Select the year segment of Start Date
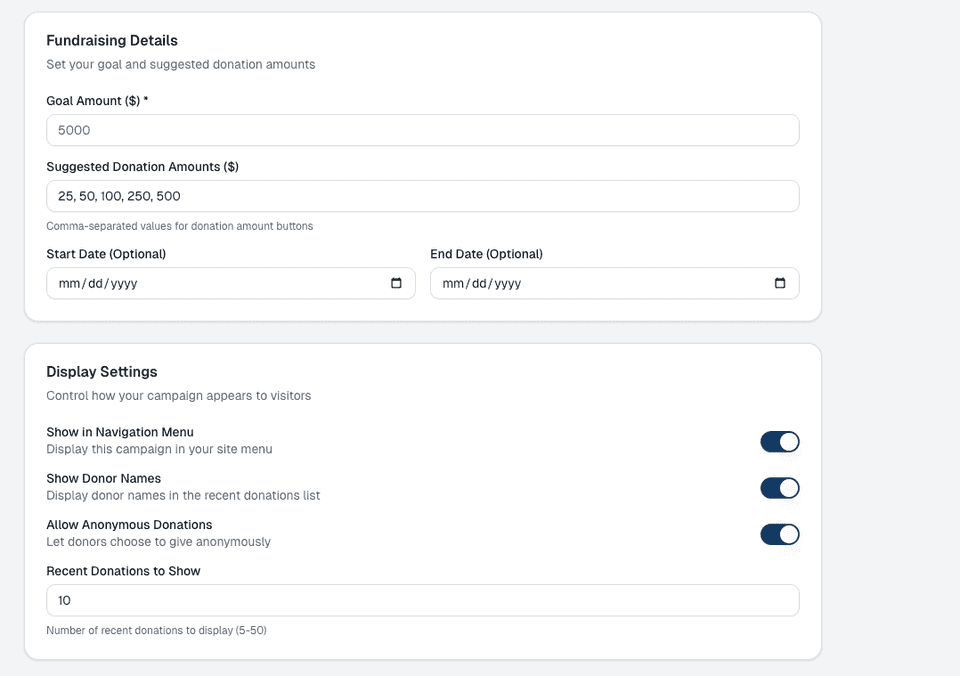This screenshot has width=960, height=676. click(124, 284)
